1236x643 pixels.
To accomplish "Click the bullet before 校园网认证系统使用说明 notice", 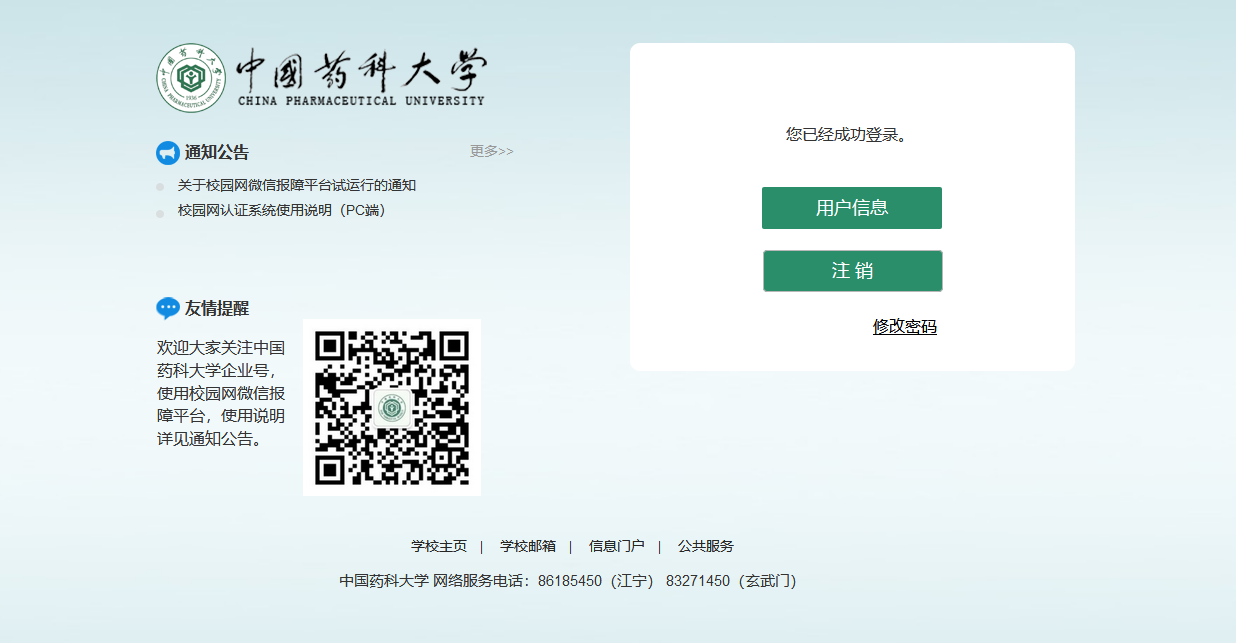I will click(160, 212).
